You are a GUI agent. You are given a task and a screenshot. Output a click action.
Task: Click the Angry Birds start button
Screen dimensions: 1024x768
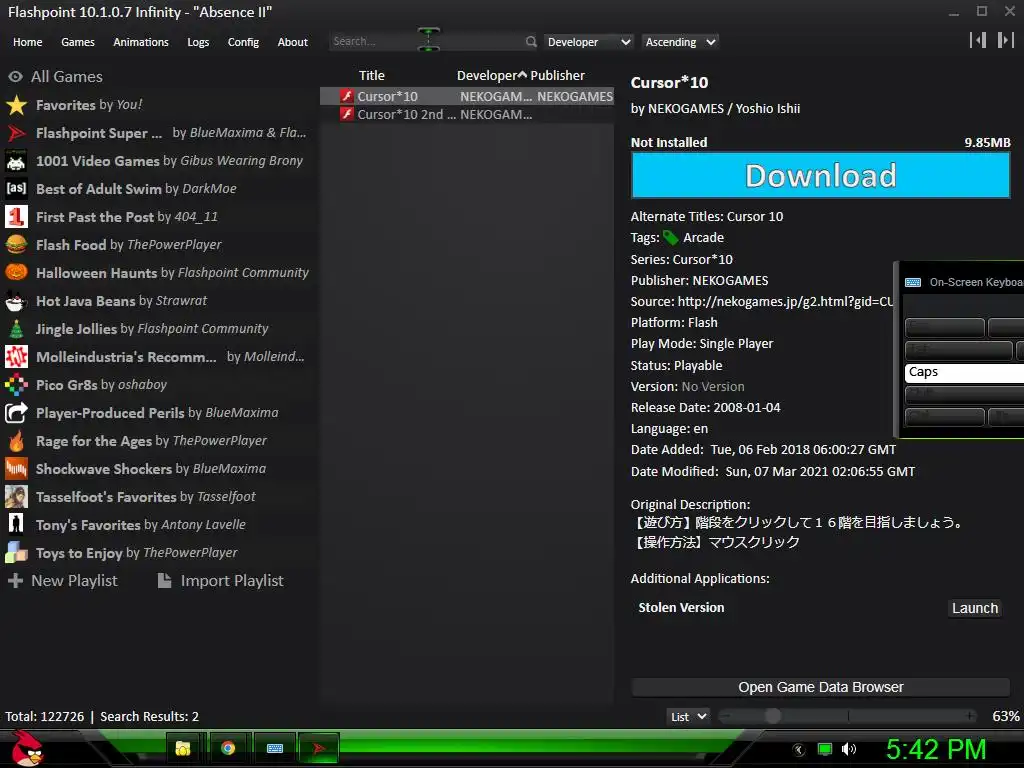[27, 748]
